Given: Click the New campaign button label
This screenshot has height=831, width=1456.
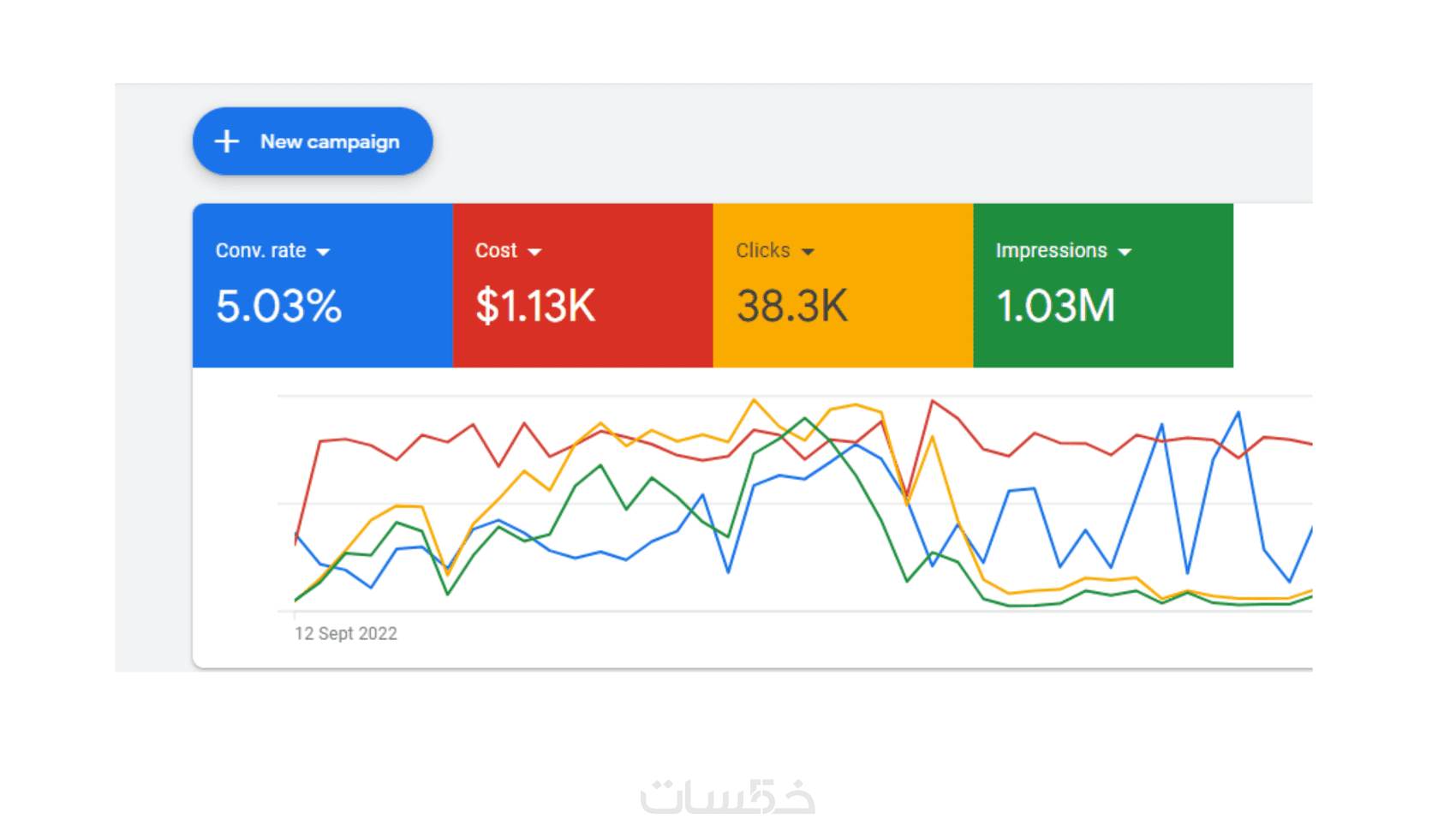Looking at the screenshot, I should click(330, 141).
